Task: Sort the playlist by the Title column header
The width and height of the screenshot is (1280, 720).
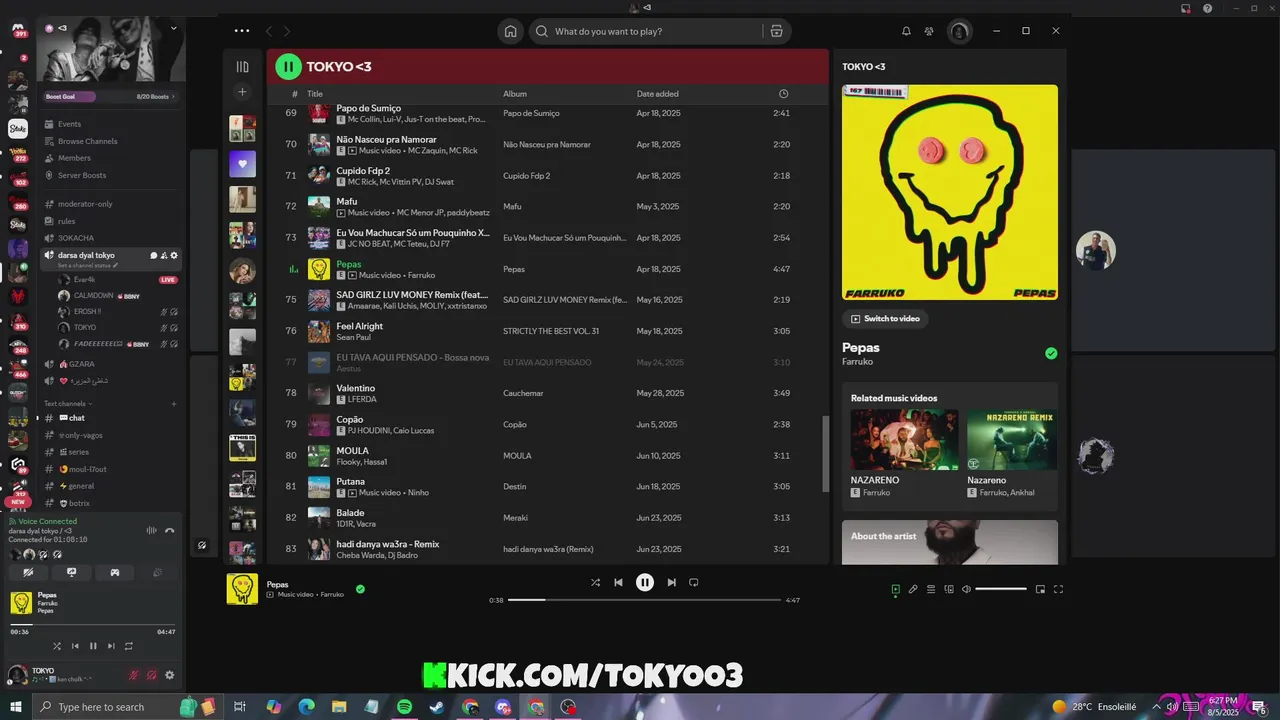Action: pos(315,94)
